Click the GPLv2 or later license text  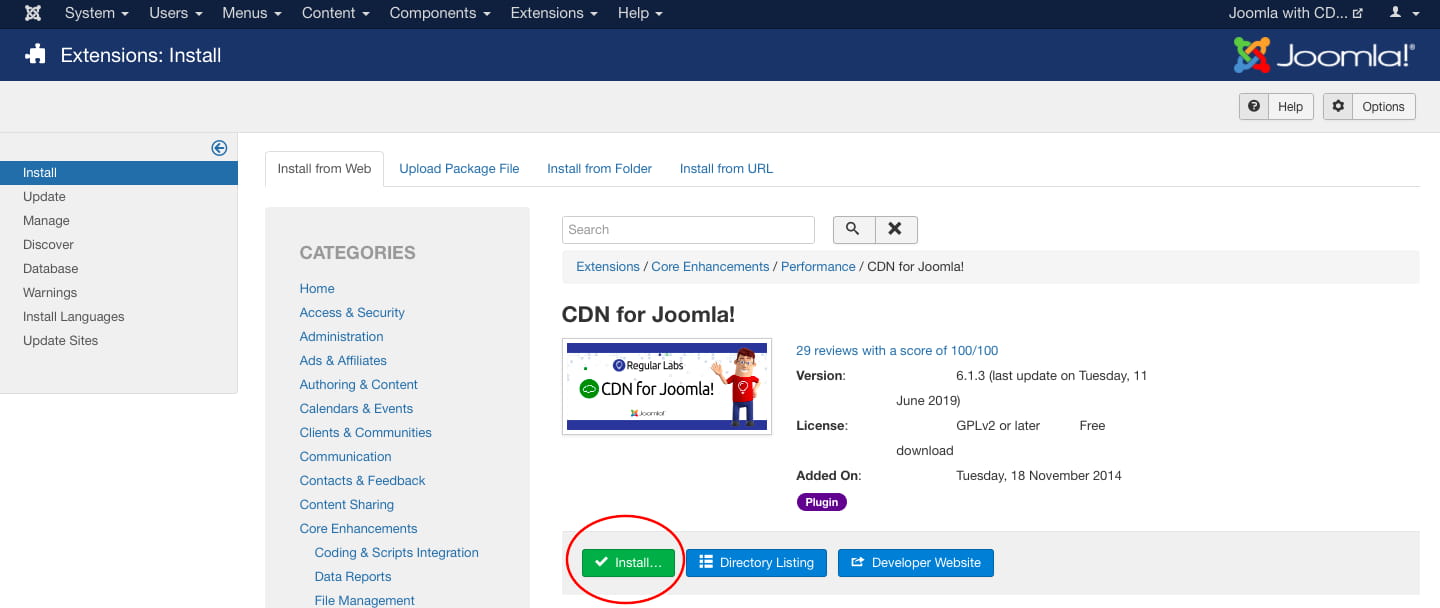coord(998,426)
